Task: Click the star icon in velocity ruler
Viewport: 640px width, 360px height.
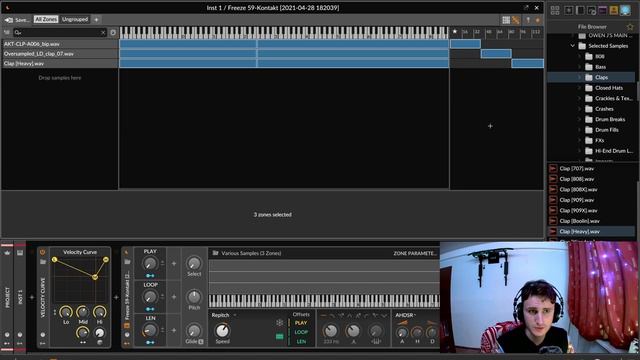Action: tap(455, 32)
